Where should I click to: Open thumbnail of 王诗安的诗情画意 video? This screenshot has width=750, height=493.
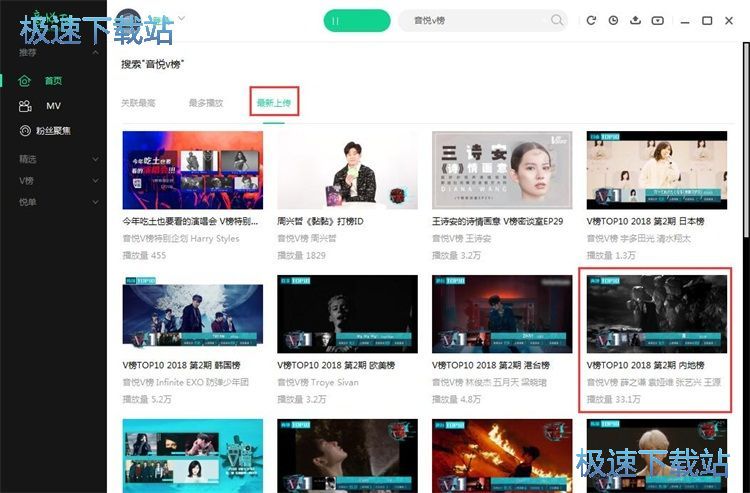[502, 170]
